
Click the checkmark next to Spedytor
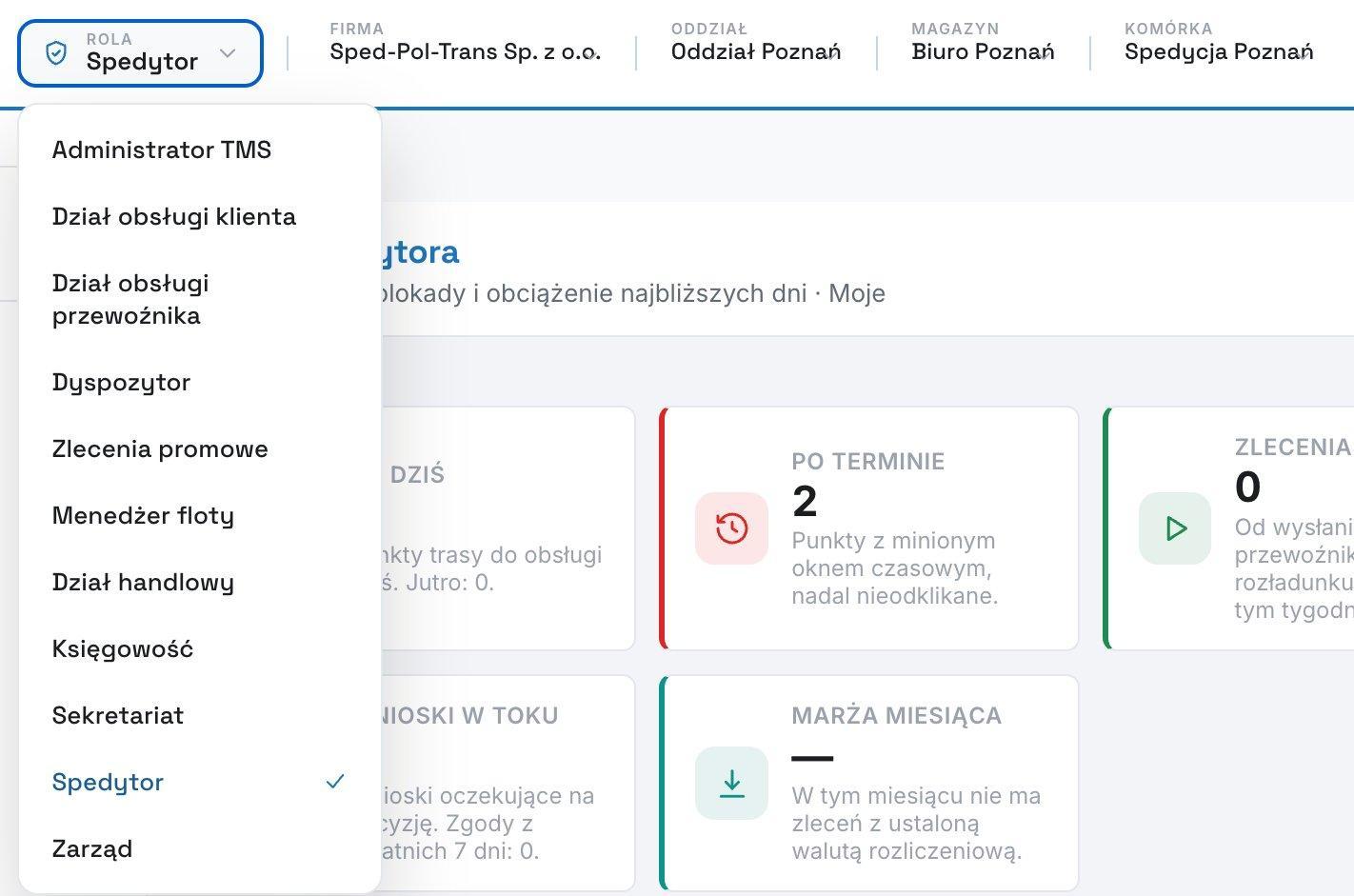[x=335, y=782]
